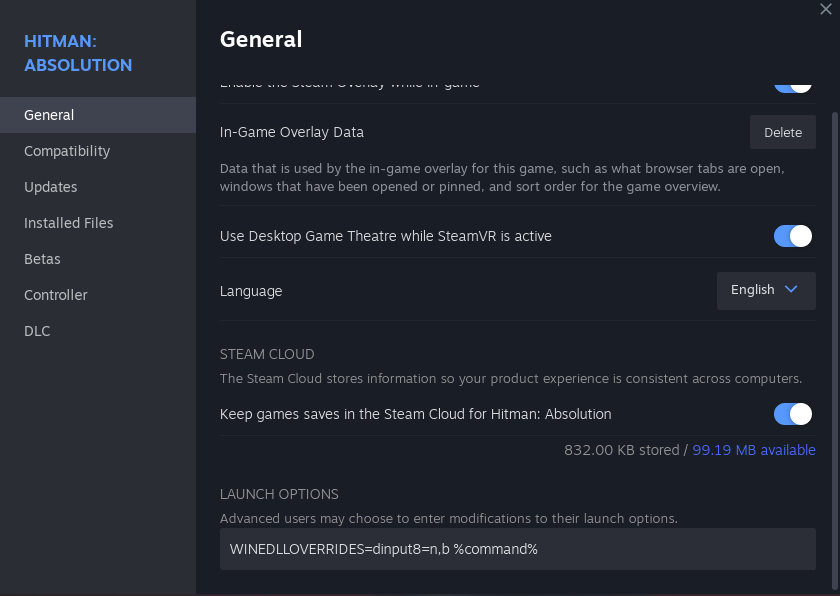Disable Desktop Game Theatre toggle
Viewport: 840px width, 596px height.
click(x=793, y=236)
